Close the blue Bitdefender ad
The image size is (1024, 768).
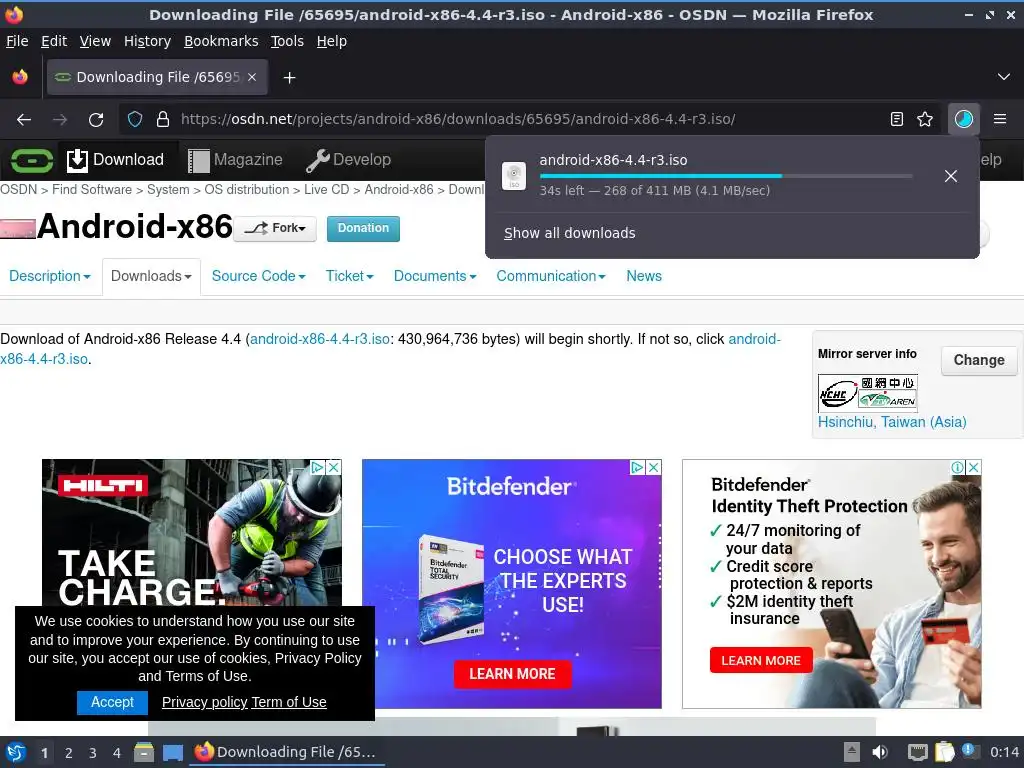click(654, 467)
